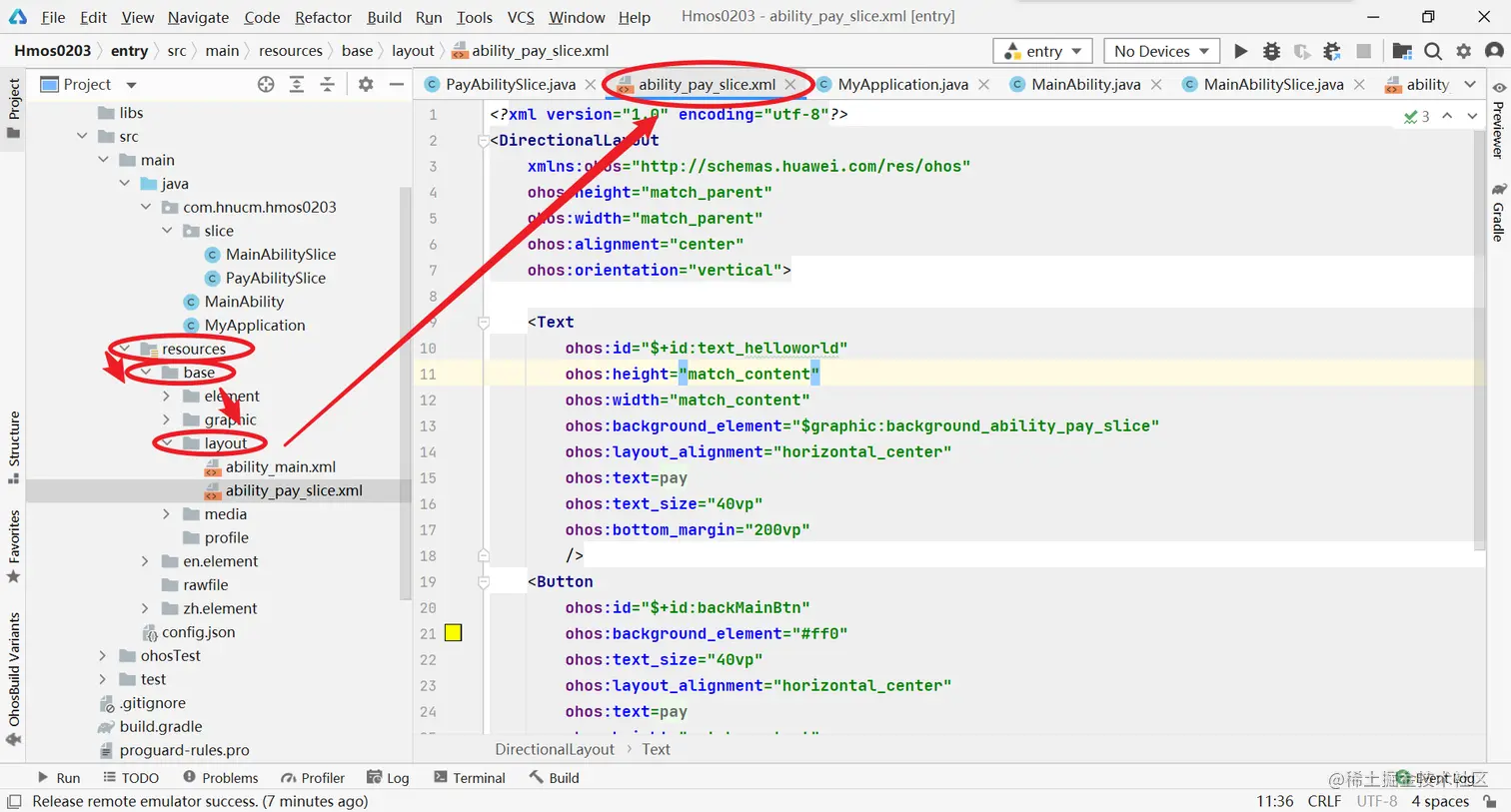Screen dimensions: 1511x812
Task: Open Project panel options gear
Action: pos(366,85)
